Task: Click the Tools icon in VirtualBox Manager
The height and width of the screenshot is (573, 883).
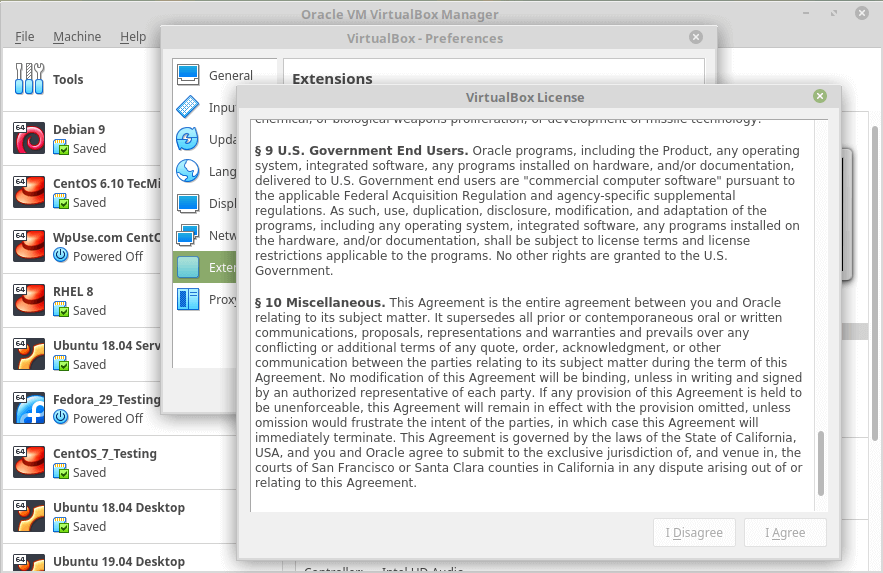Action: [29, 79]
